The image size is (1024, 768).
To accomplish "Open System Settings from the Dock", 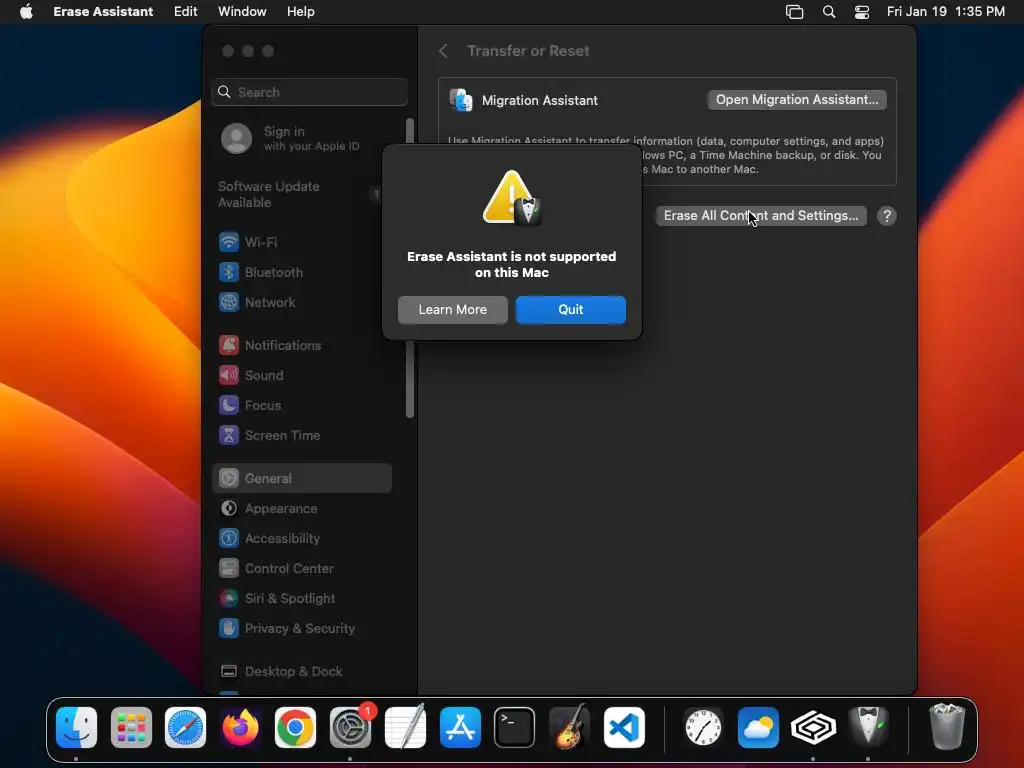I will pyautogui.click(x=350, y=728).
